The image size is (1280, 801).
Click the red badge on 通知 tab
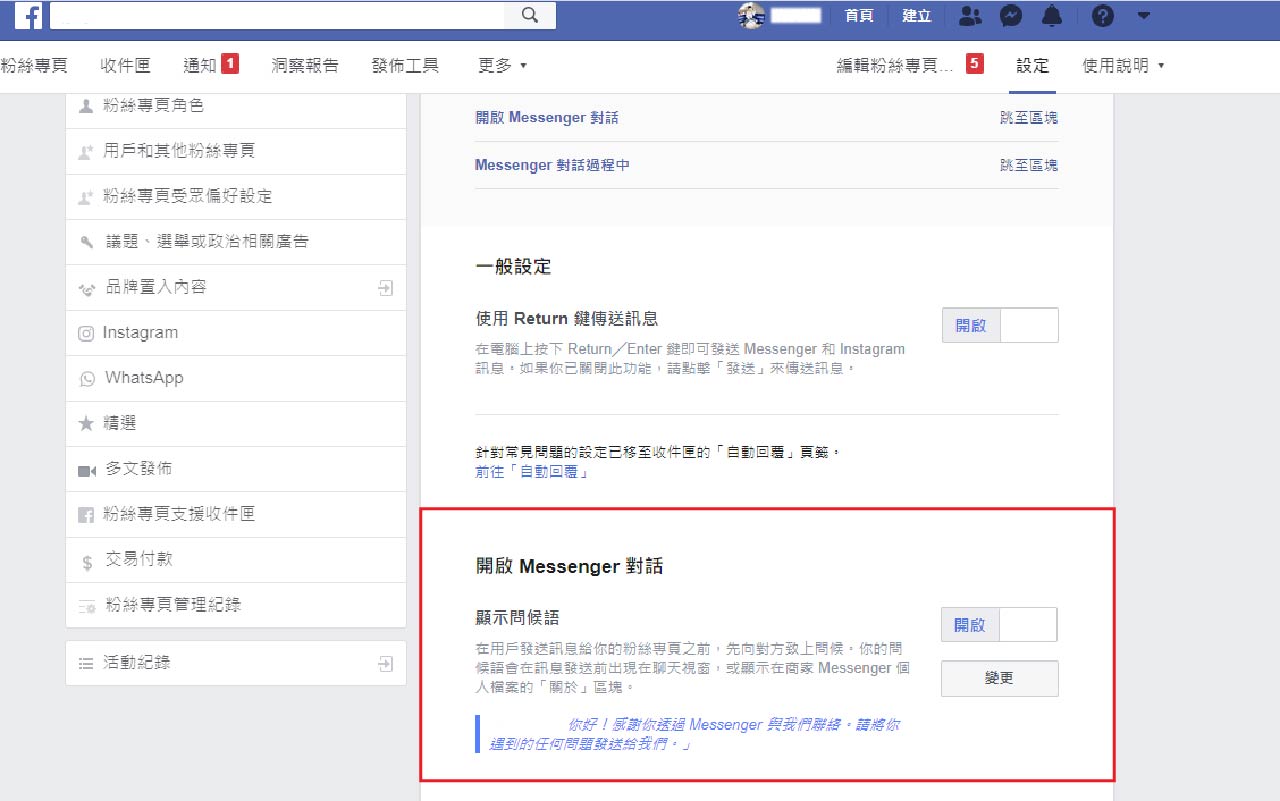coord(230,64)
